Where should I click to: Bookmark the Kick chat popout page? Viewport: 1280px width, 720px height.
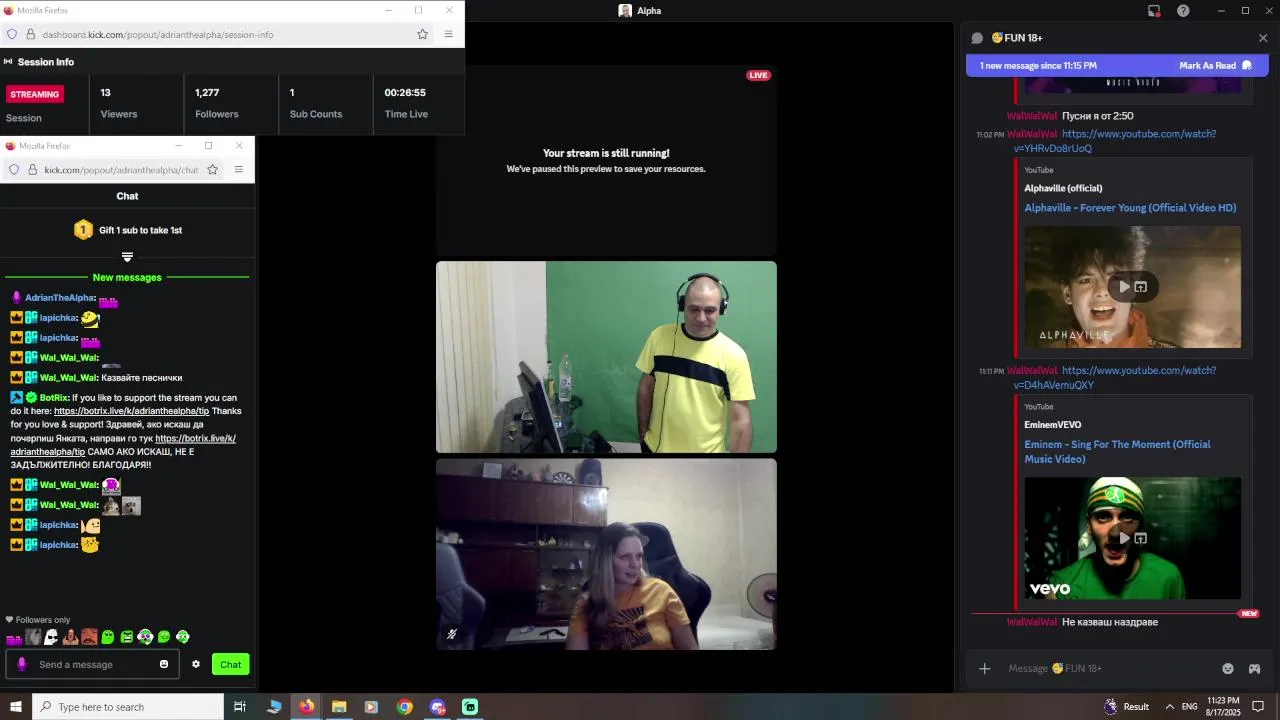tap(212, 169)
